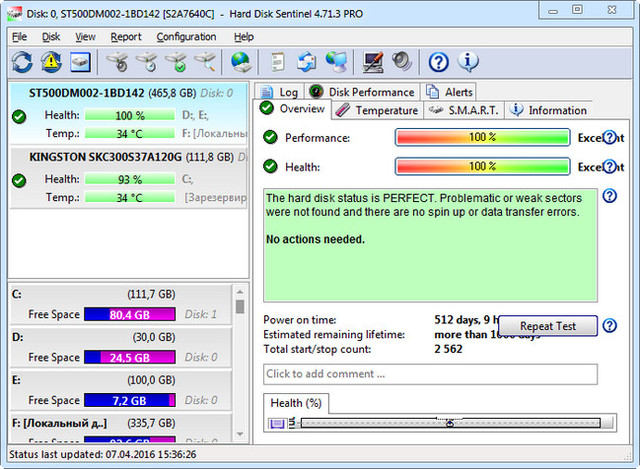
Task: Click the networked computers toolbar icon
Action: tap(337, 62)
